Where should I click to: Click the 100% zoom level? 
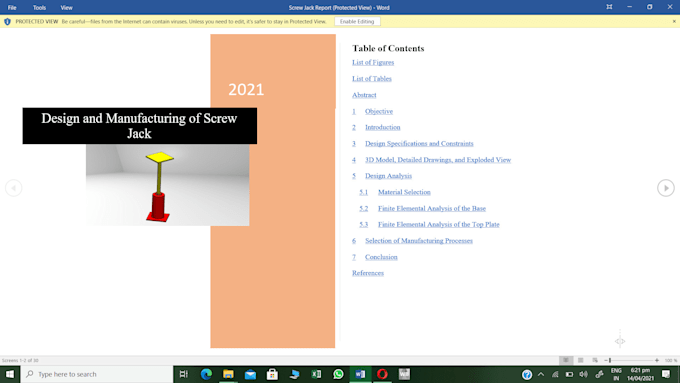pyautogui.click(x=670, y=360)
